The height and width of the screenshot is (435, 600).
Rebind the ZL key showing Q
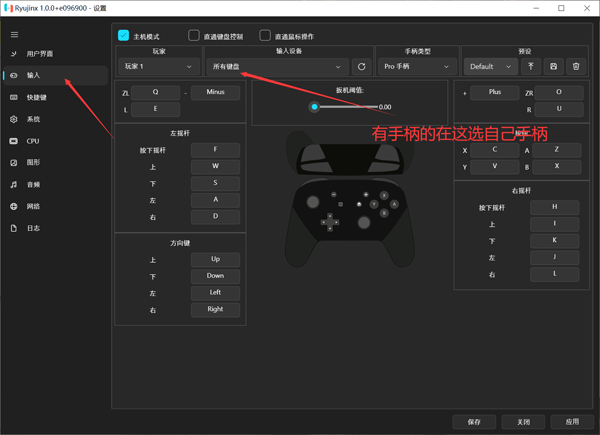tap(155, 93)
